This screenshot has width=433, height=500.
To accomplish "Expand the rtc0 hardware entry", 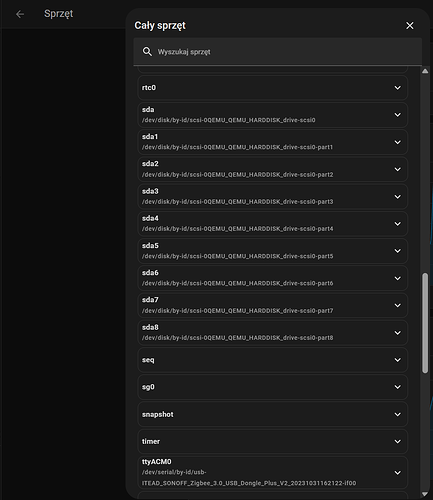I will tap(273, 88).
